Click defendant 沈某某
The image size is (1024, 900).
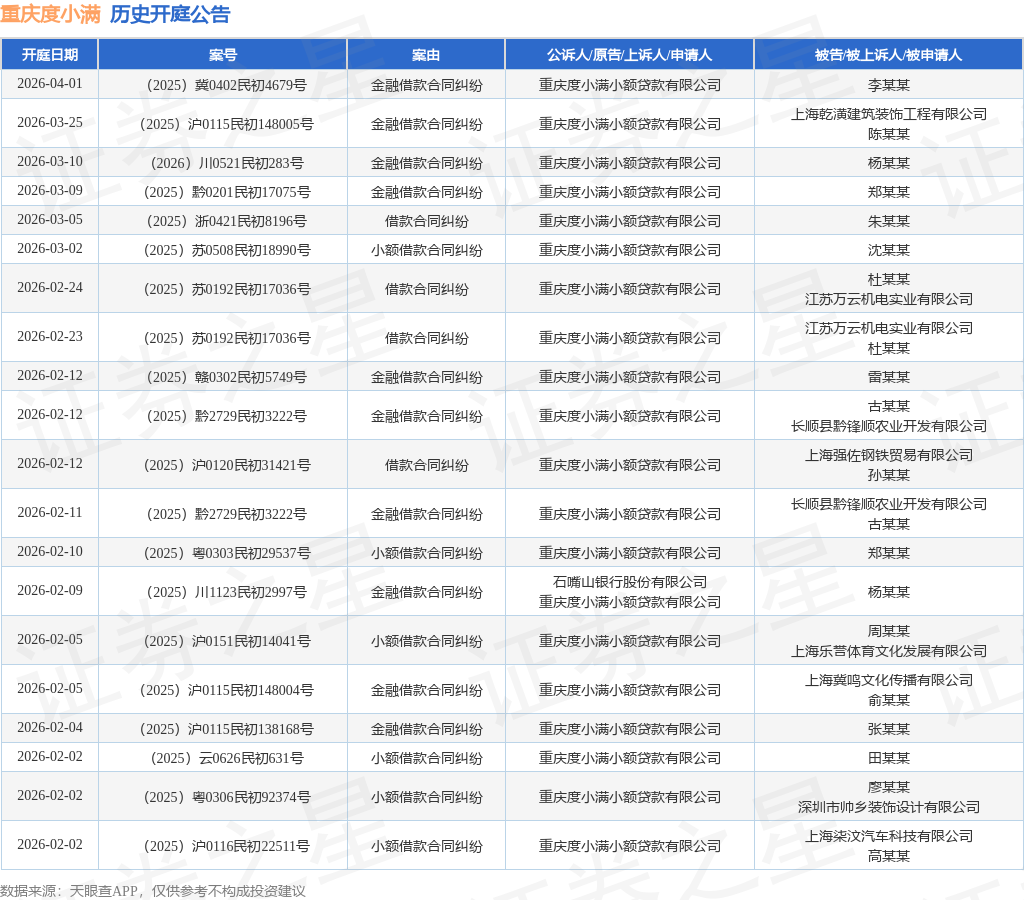tap(888, 250)
